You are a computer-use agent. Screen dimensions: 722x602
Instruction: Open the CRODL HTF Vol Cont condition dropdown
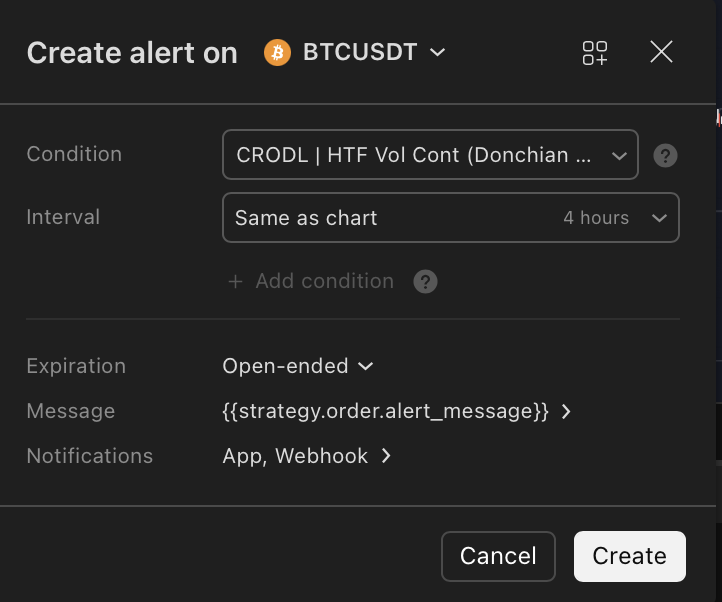[x=430, y=155]
